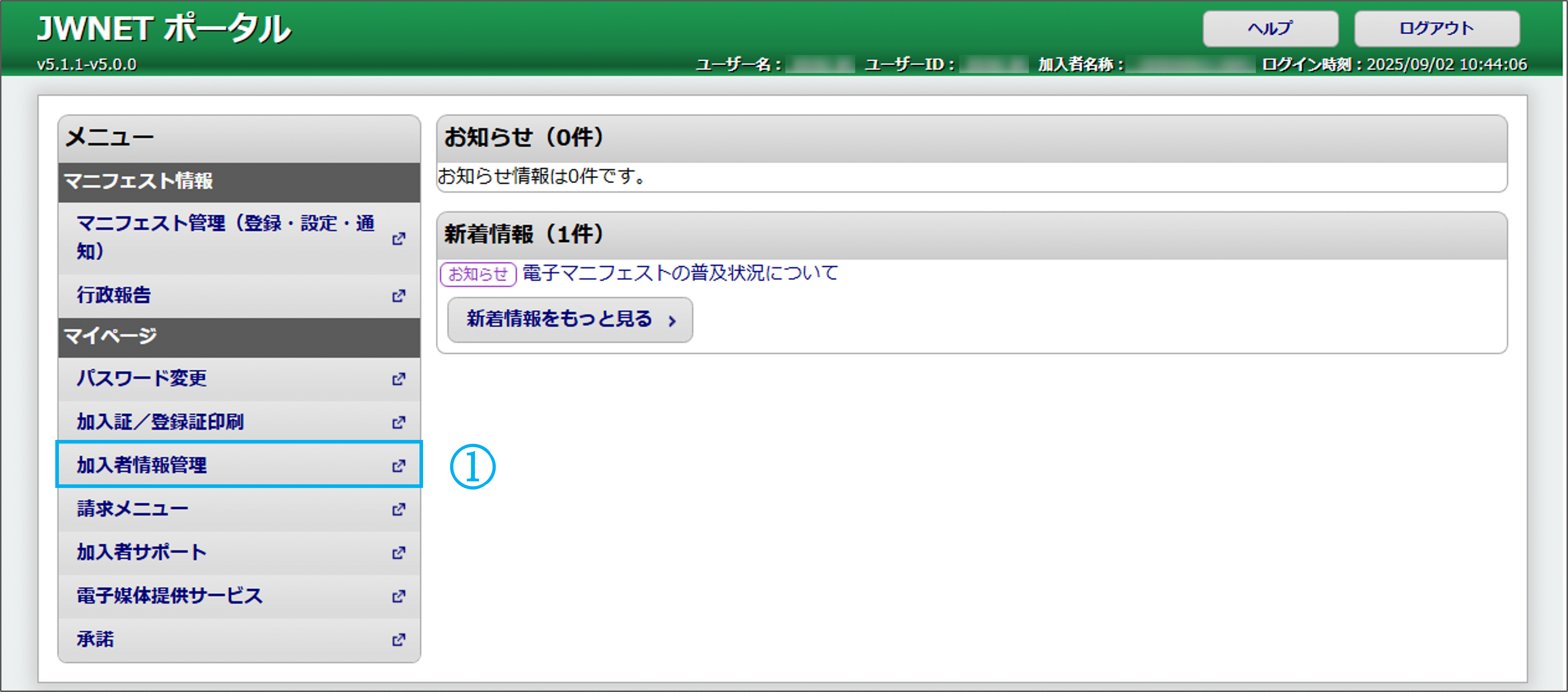The width and height of the screenshot is (1568, 692).
Task: Open 行政報告 menu item
Action: (114, 295)
